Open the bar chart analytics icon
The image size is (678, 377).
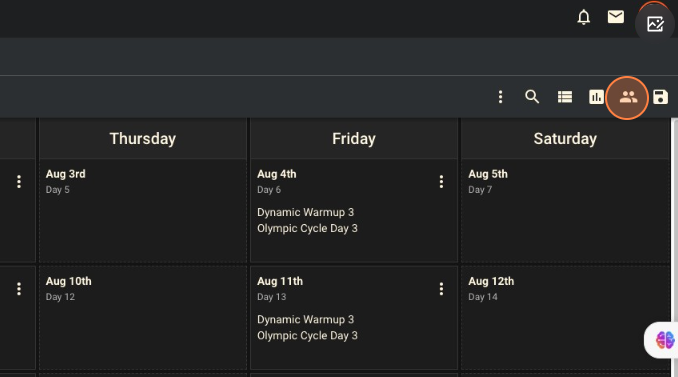pos(596,97)
